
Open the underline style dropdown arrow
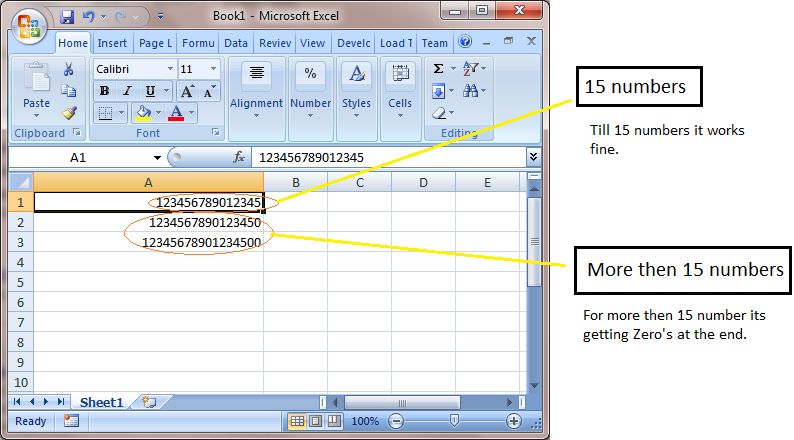pyautogui.click(x=166, y=91)
